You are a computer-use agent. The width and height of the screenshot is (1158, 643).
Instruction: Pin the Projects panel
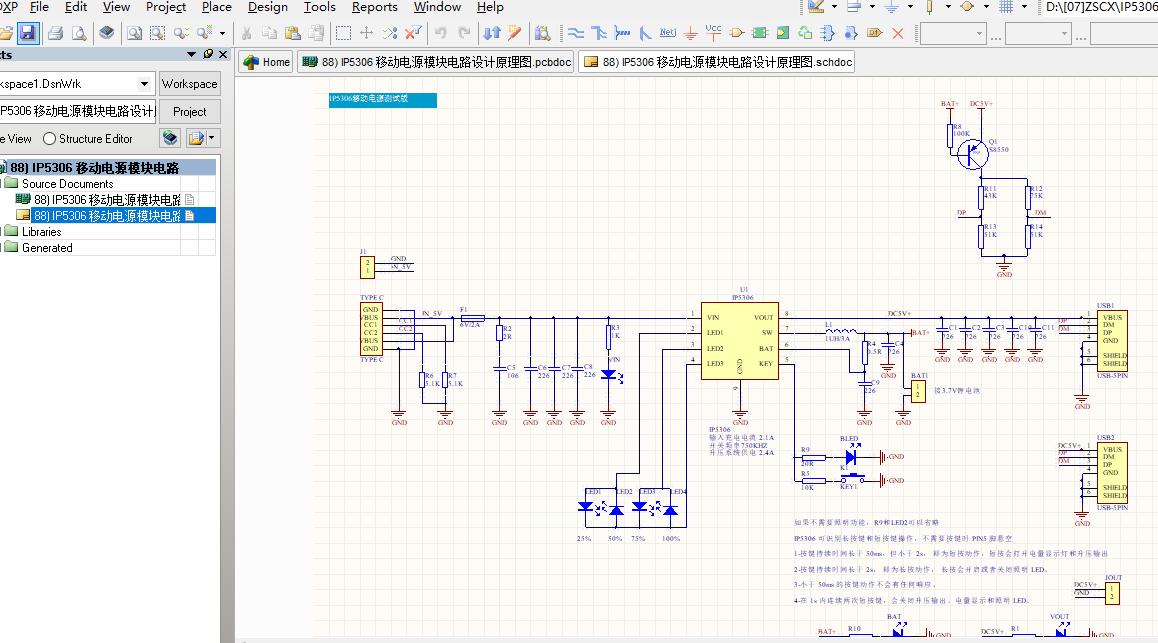coord(207,54)
